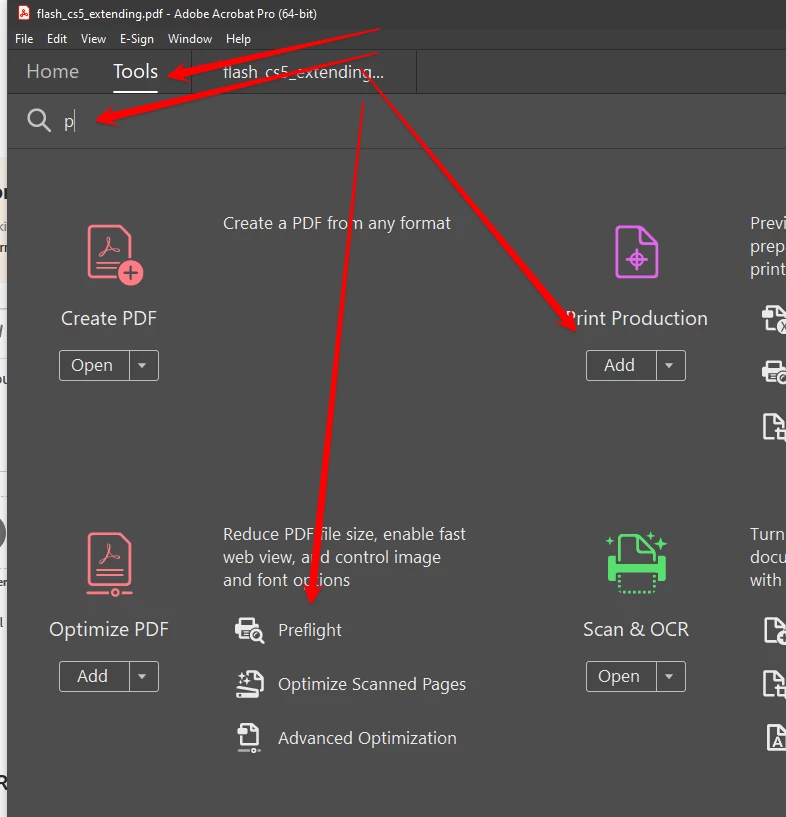Click the Print Production label

pyautogui.click(x=636, y=318)
